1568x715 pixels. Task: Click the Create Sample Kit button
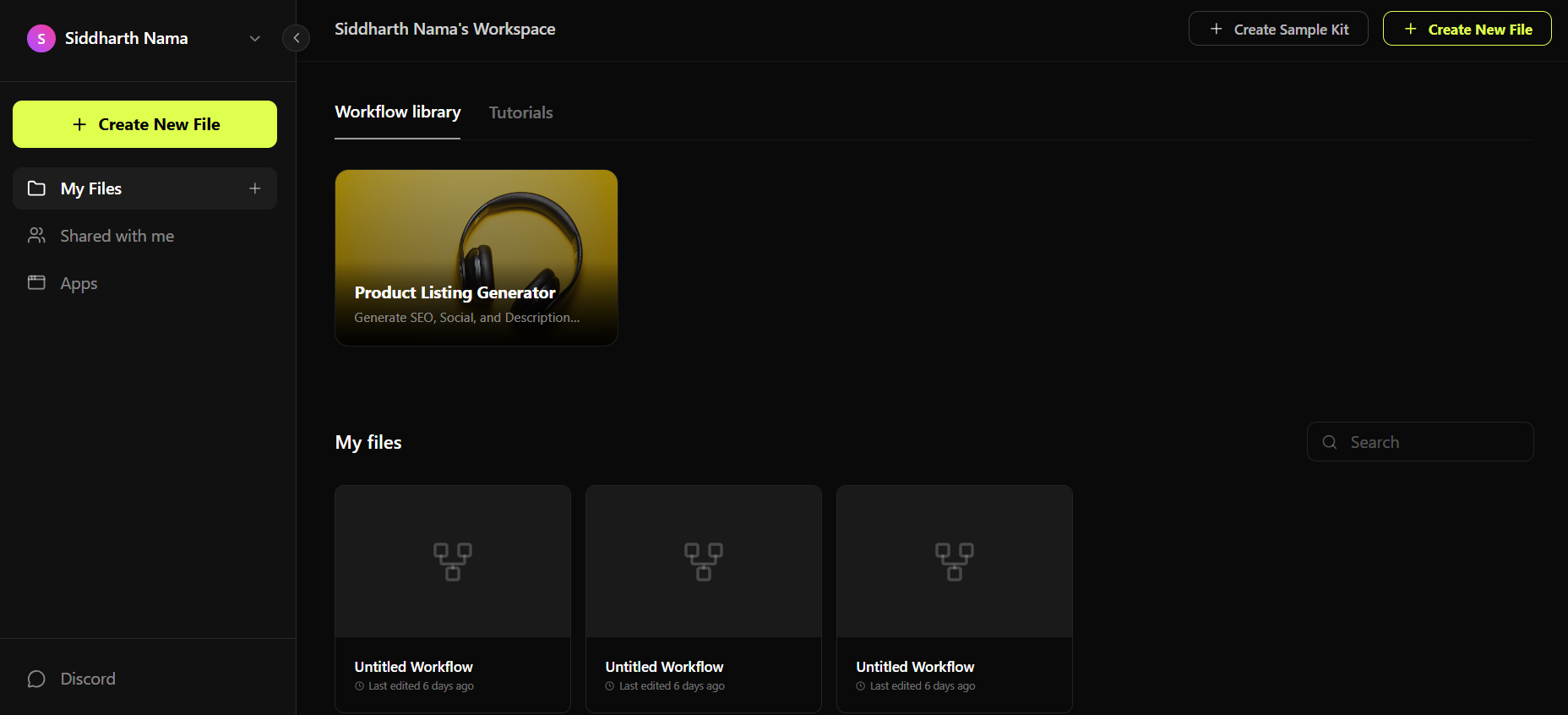[1277, 29]
